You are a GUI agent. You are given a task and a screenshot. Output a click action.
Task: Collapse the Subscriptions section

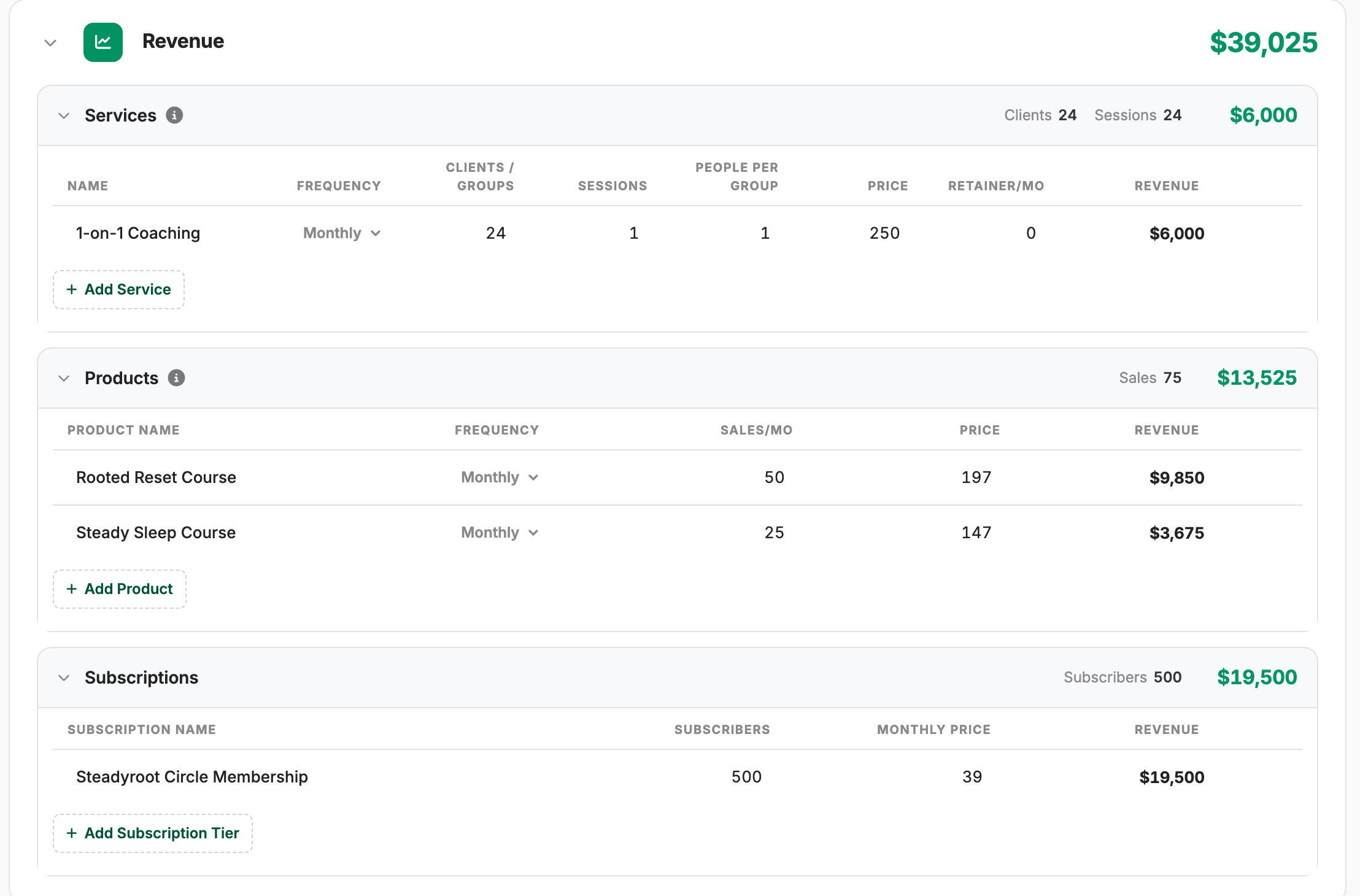coord(64,678)
